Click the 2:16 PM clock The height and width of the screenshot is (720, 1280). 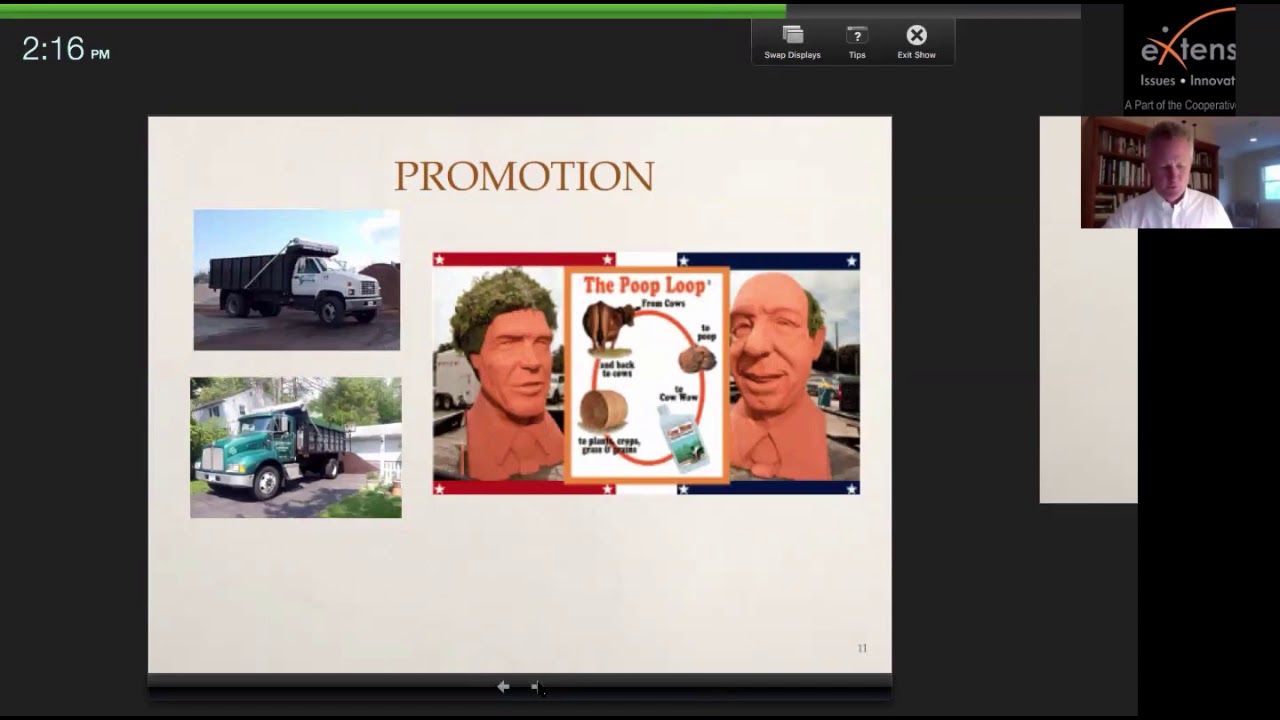pyautogui.click(x=66, y=49)
